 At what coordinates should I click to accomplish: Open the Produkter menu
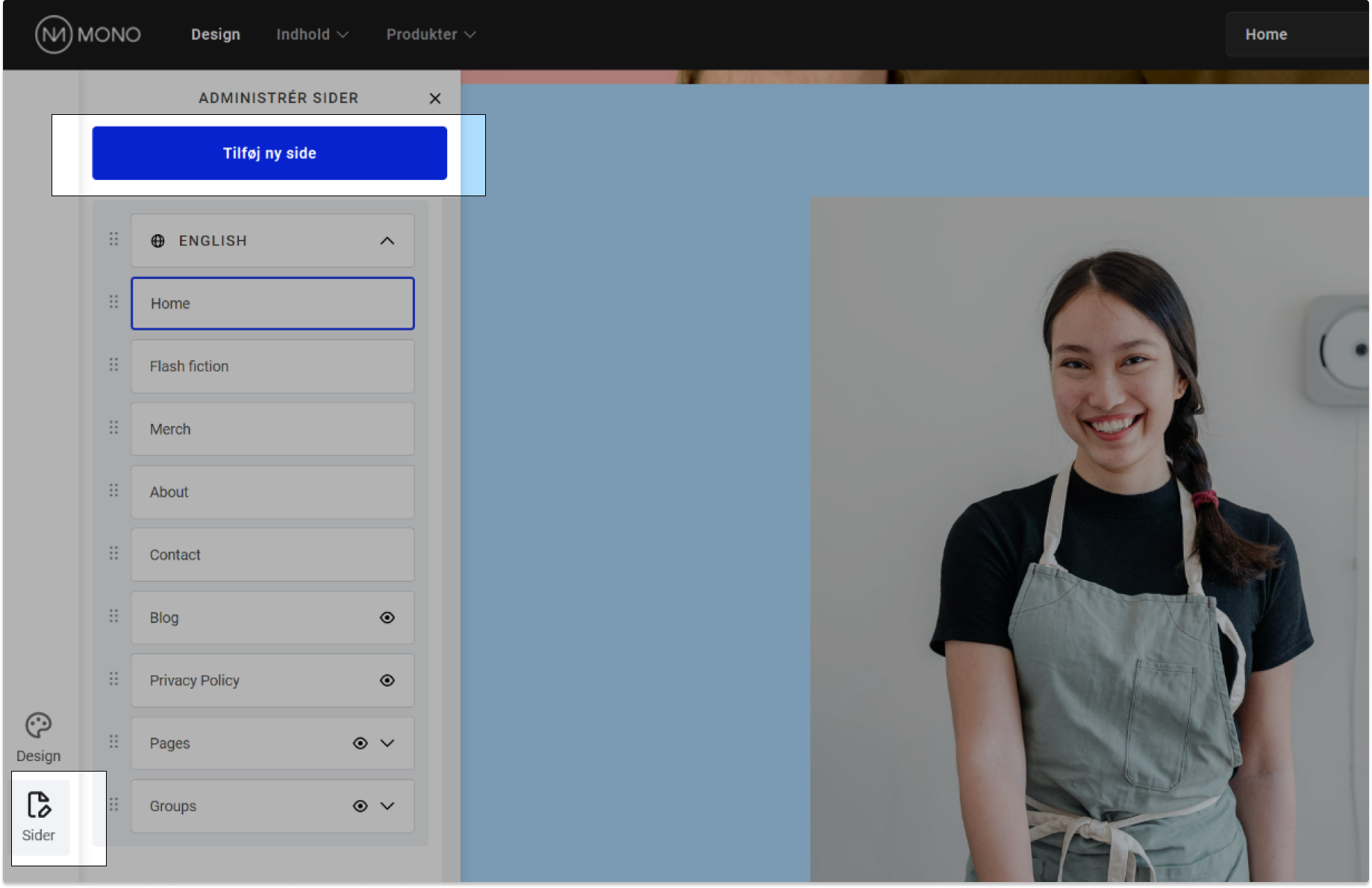coord(430,34)
